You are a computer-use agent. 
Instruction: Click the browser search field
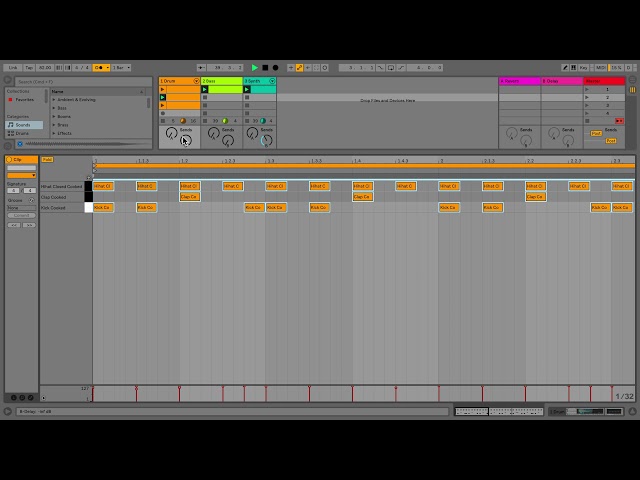pos(83,81)
